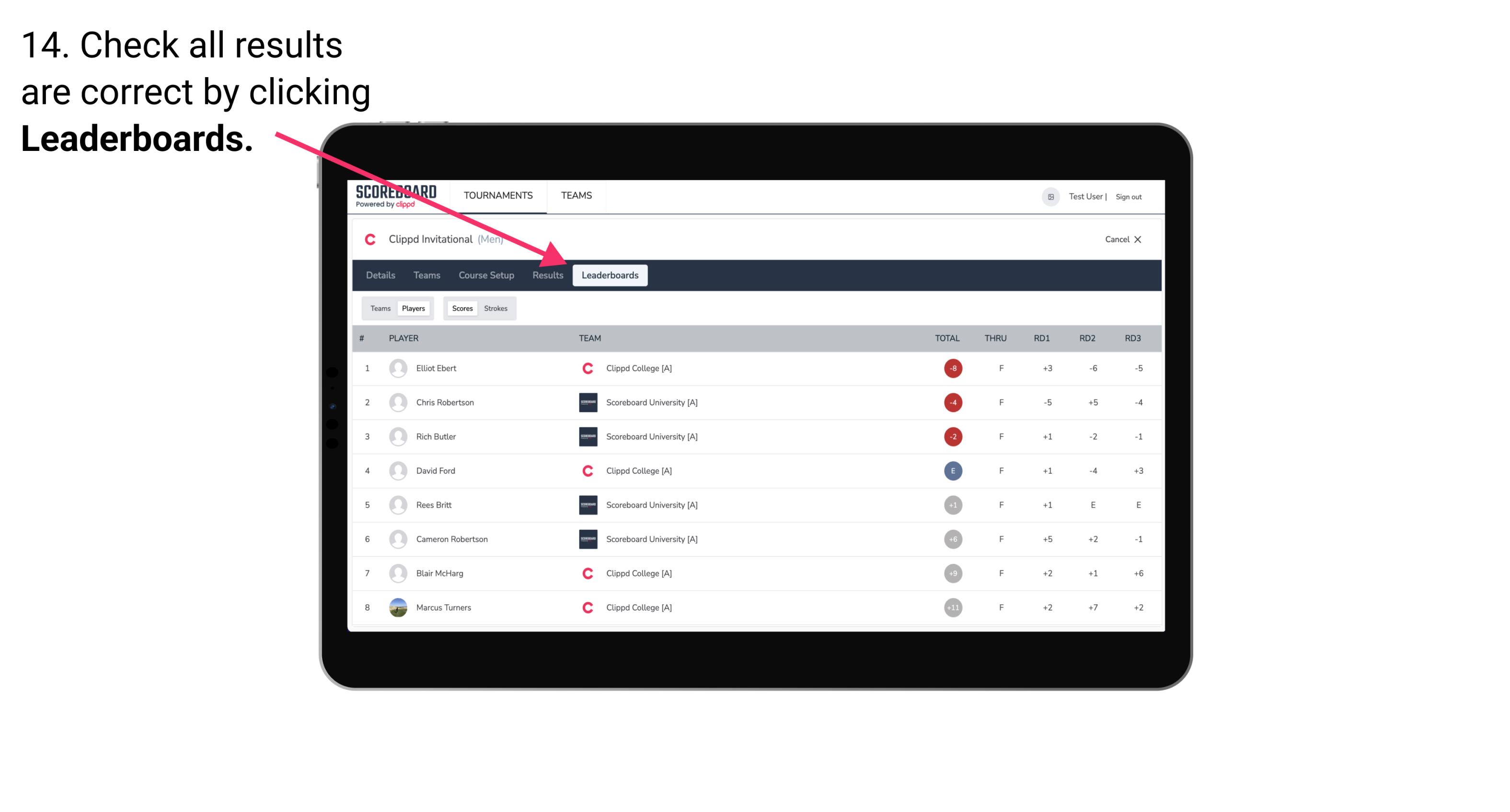The width and height of the screenshot is (1510, 812).
Task: Toggle the Teams filter button
Action: click(378, 308)
